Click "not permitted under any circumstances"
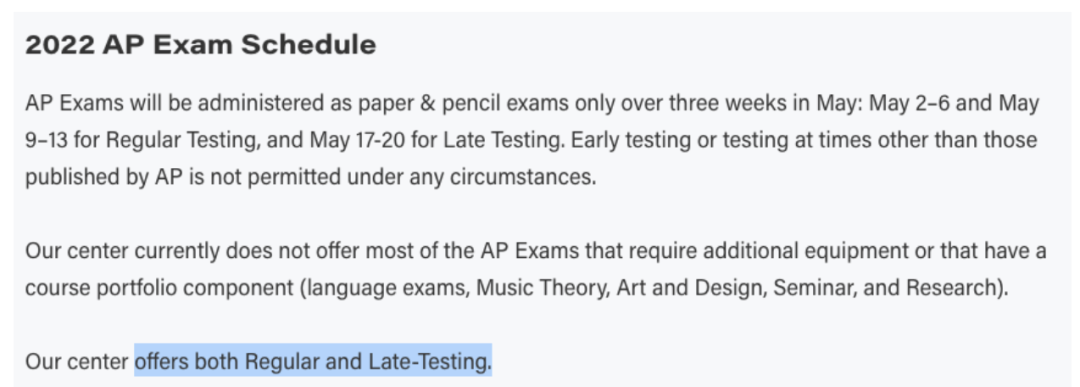The width and height of the screenshot is (1080, 387). 402,177
